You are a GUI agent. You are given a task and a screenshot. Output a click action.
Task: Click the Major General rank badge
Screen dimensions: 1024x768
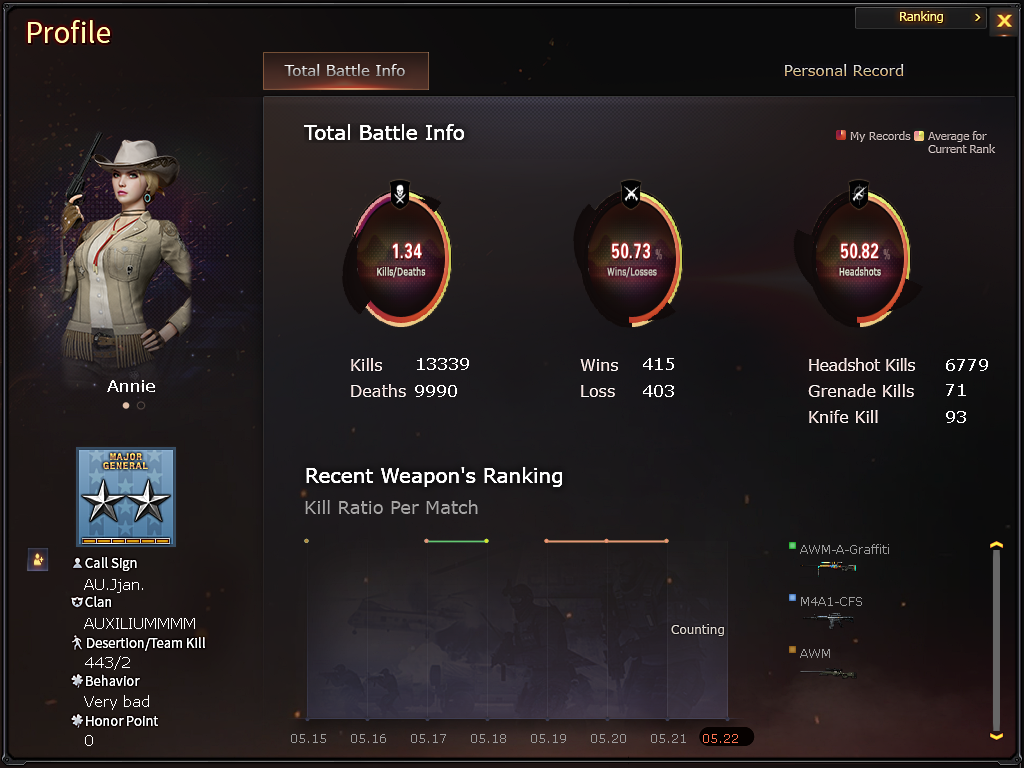point(126,497)
